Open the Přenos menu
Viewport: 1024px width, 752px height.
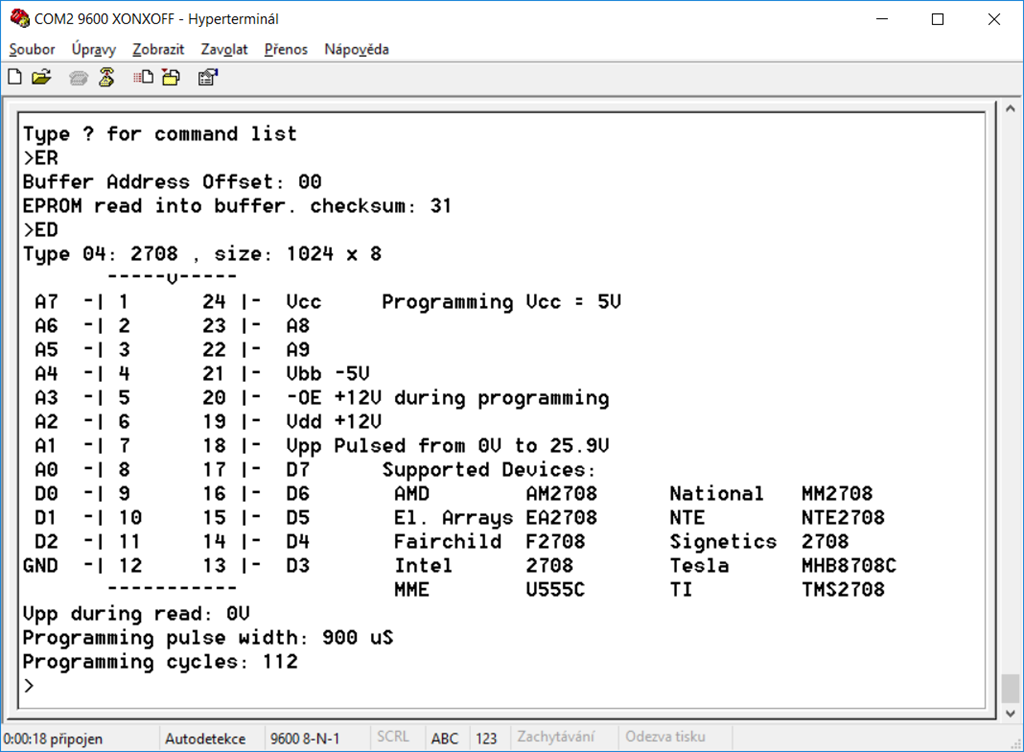[286, 49]
